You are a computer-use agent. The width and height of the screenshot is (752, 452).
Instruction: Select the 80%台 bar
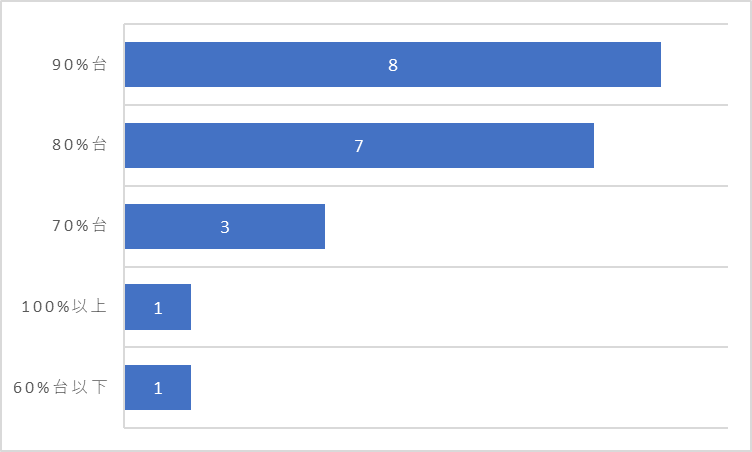(359, 145)
